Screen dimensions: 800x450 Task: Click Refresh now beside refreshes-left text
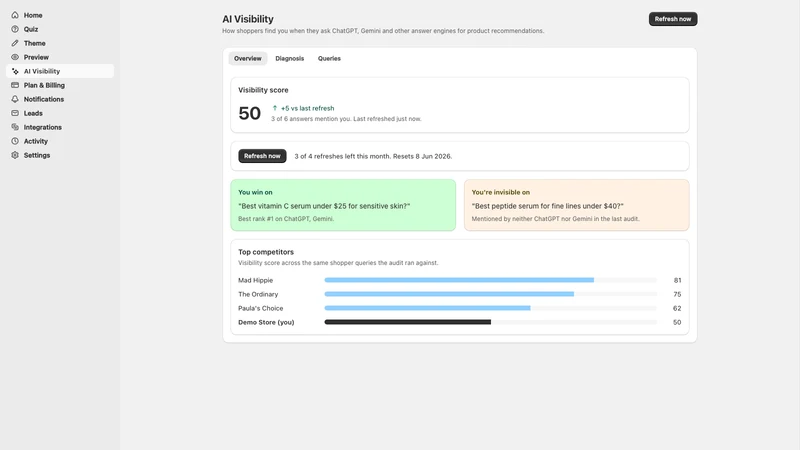click(262, 156)
